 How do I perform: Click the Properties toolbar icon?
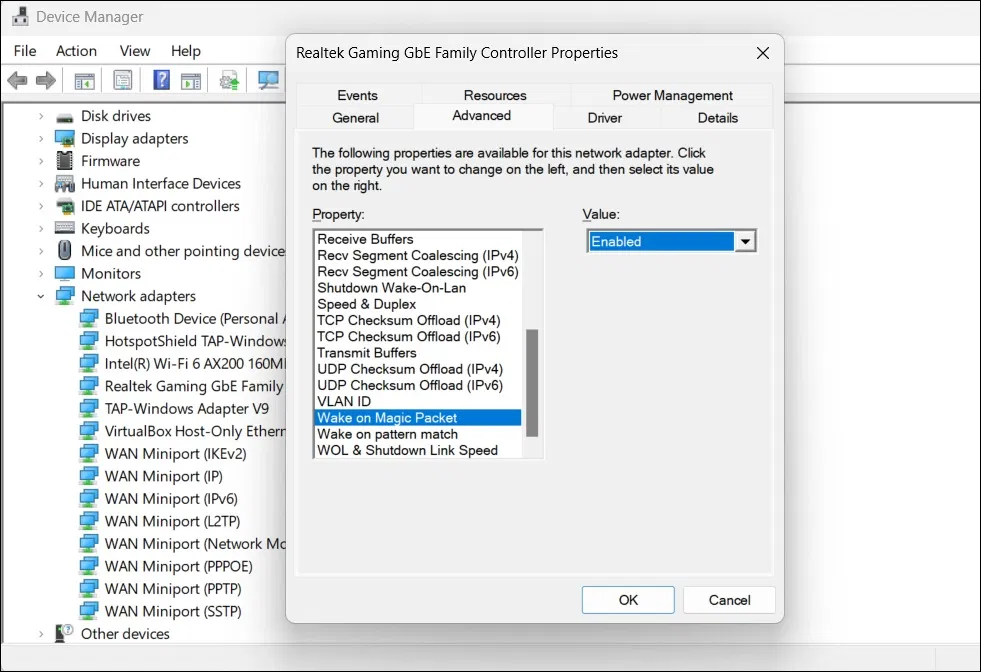tap(123, 80)
